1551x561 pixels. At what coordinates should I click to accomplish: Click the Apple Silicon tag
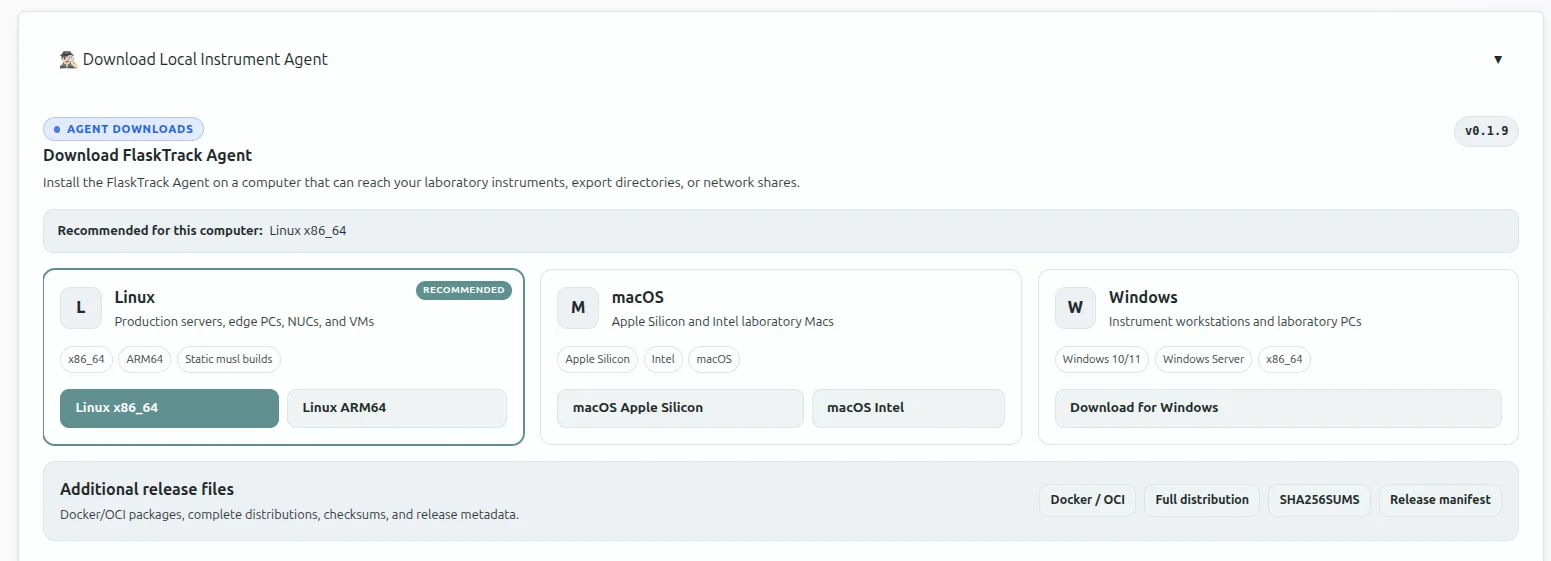(598, 359)
